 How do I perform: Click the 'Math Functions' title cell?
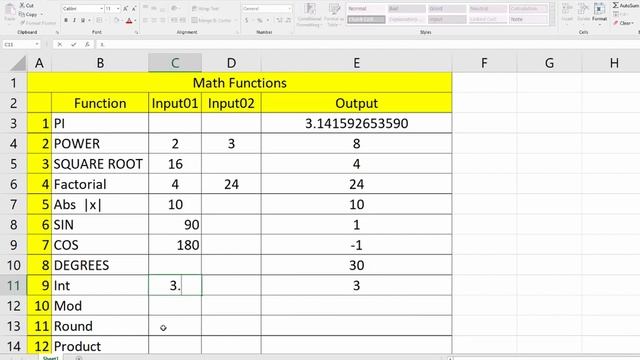(x=240, y=83)
